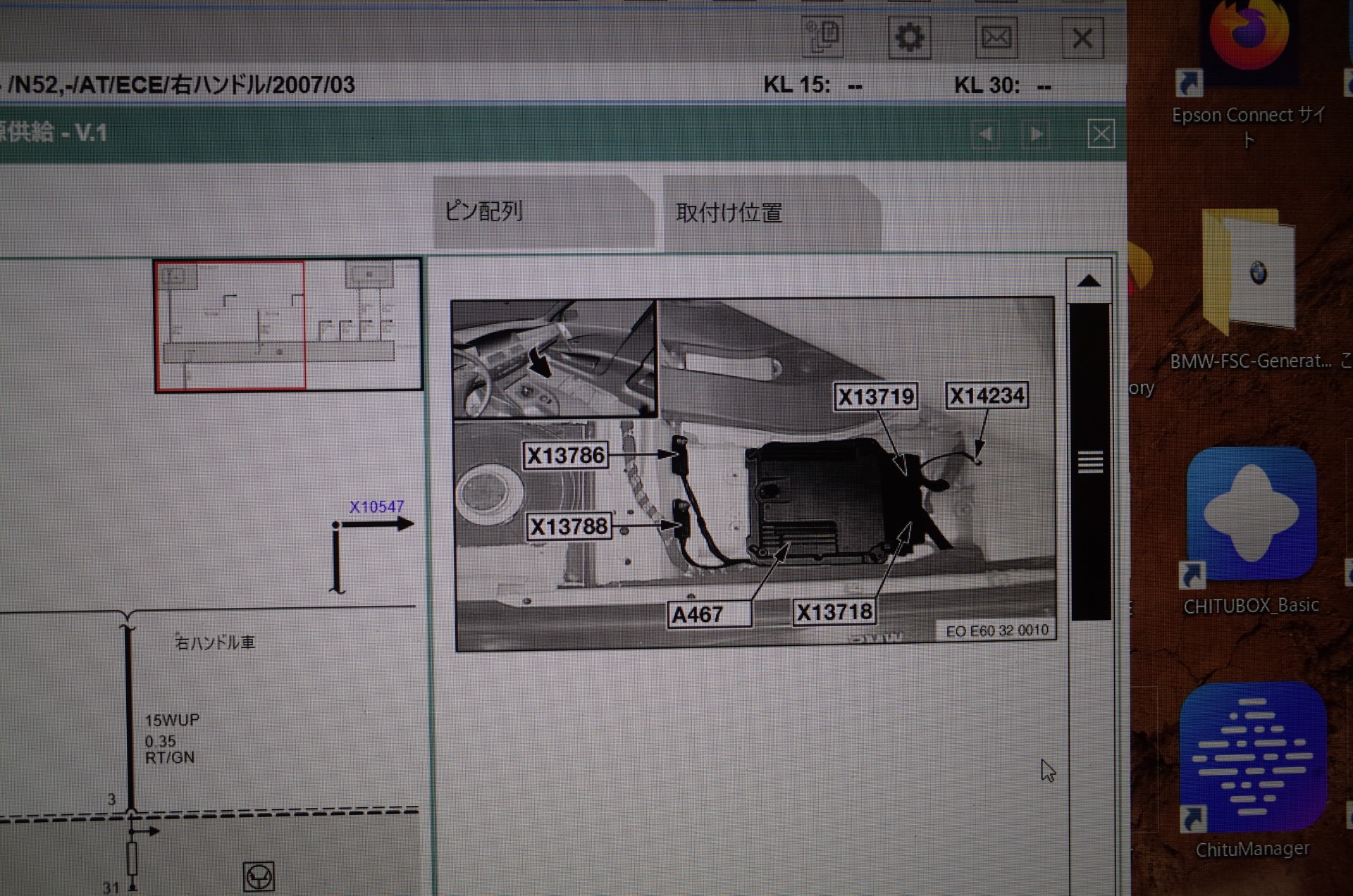Open the BMW-FSC-Generator folder
The height and width of the screenshot is (896, 1353).
click(x=1249, y=271)
